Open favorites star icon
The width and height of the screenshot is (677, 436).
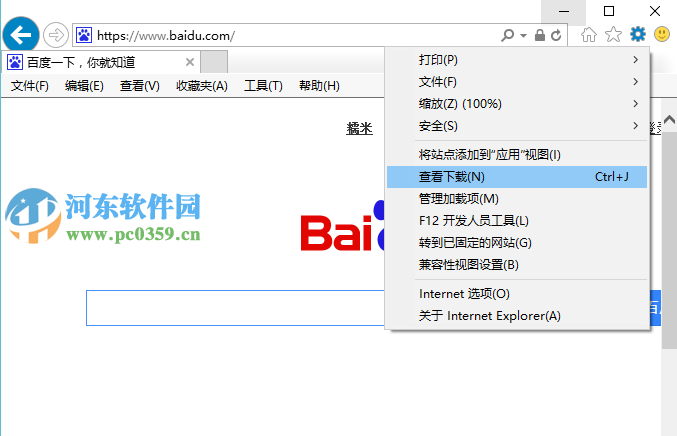613,35
